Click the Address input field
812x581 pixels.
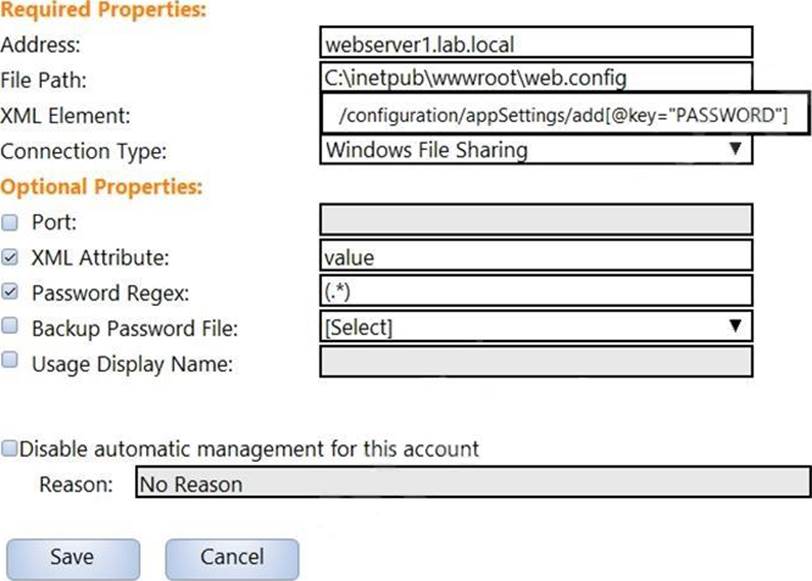[x=535, y=44]
